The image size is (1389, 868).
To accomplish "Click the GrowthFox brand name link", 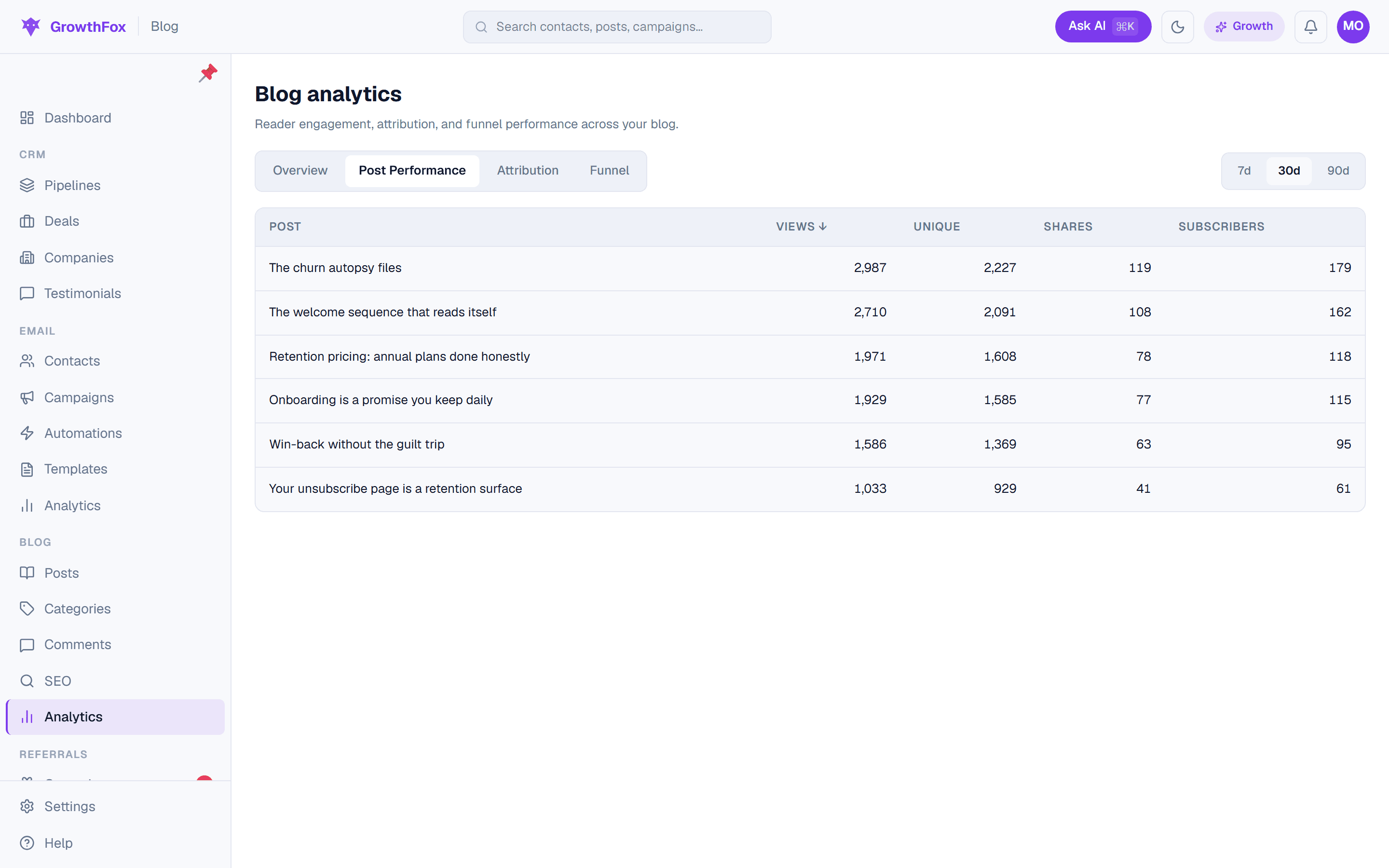I will point(88,27).
